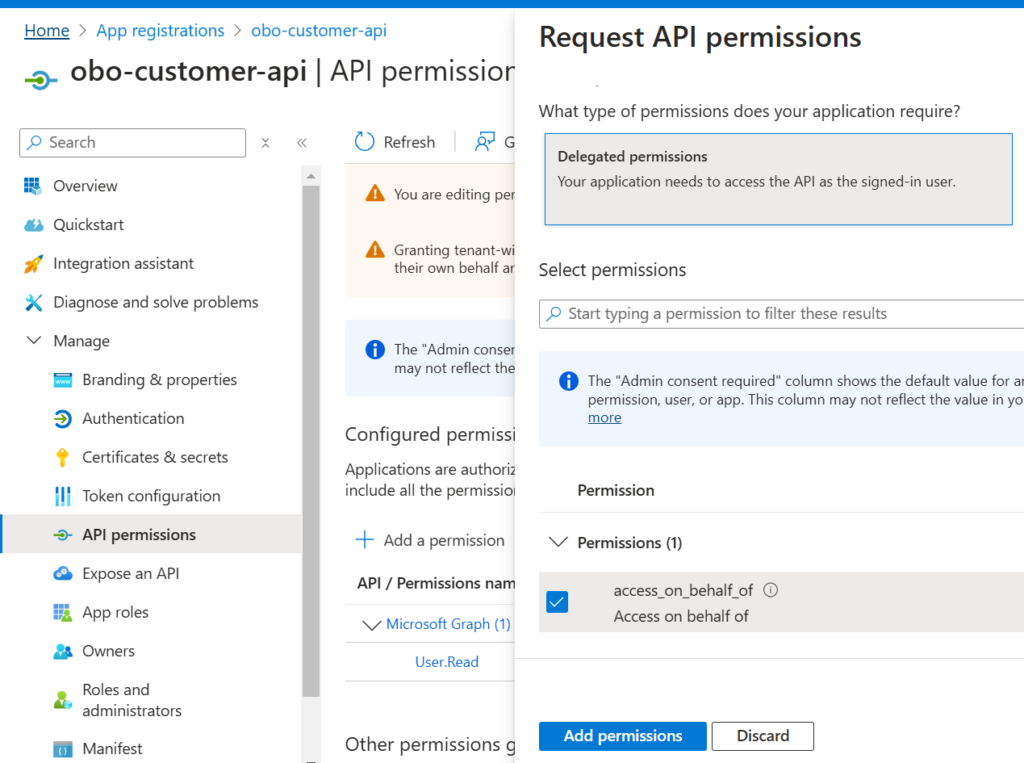Click the Integration assistant rocket icon
The width and height of the screenshot is (1024, 763).
33,264
